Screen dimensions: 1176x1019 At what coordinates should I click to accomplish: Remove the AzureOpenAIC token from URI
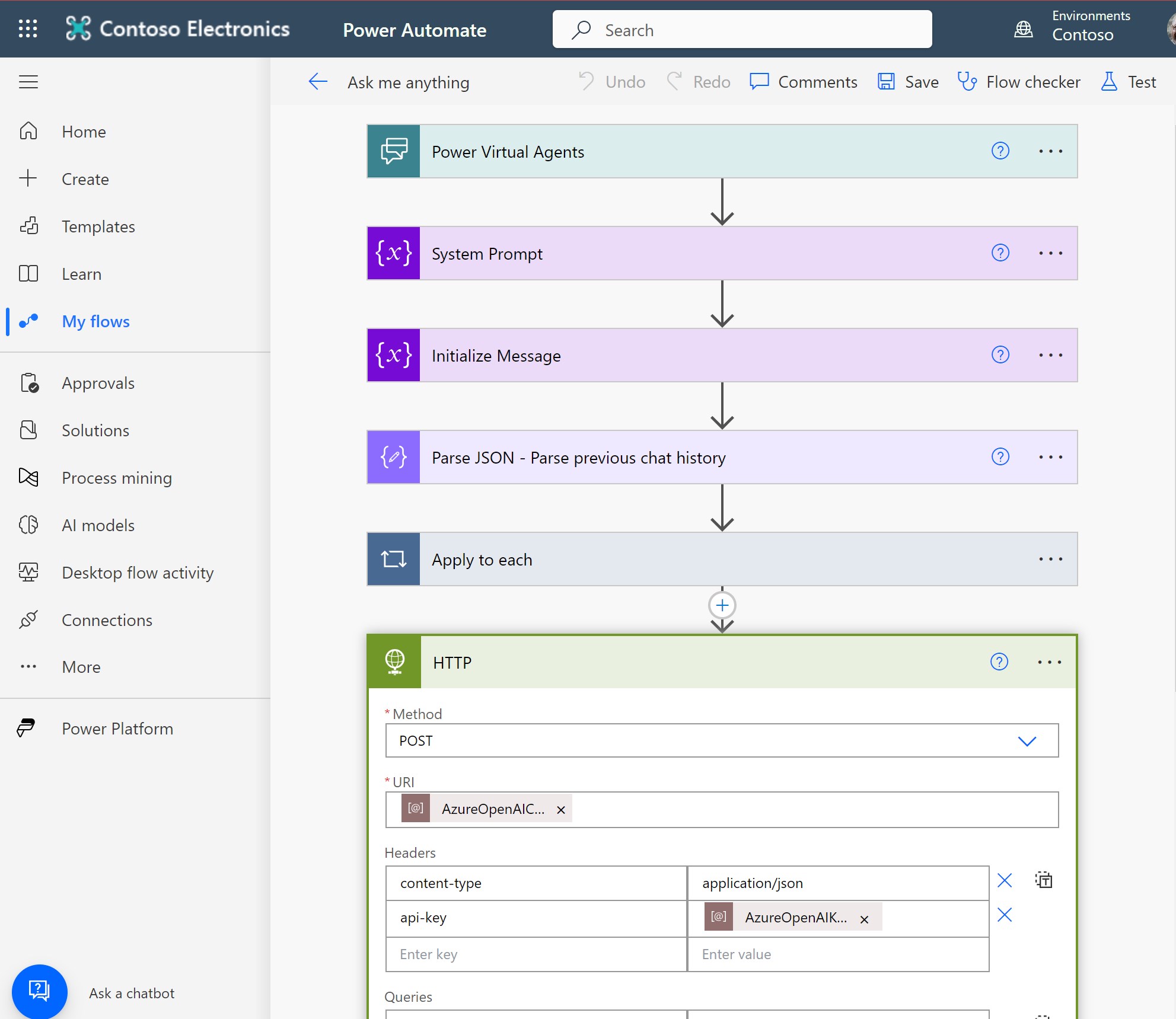560,810
